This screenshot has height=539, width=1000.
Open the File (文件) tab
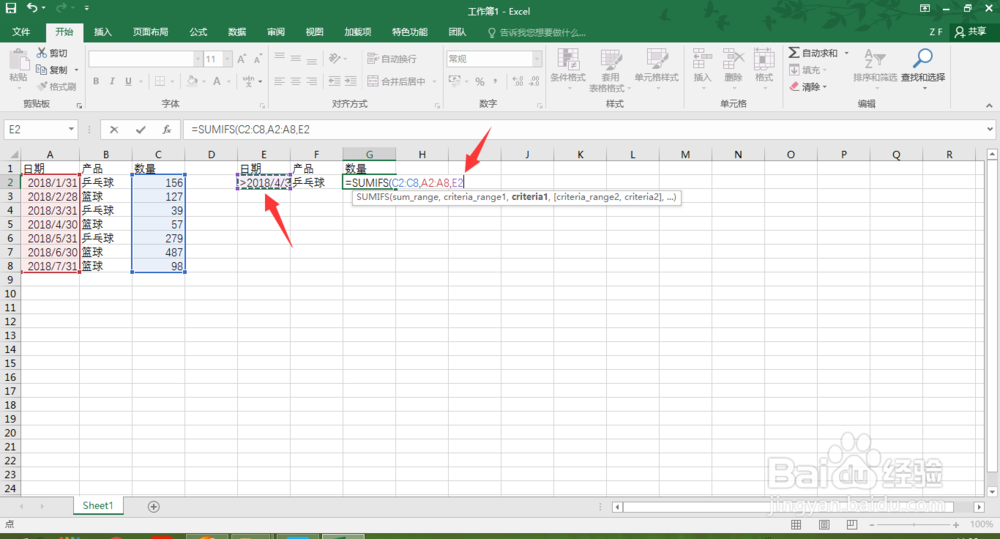point(21,32)
